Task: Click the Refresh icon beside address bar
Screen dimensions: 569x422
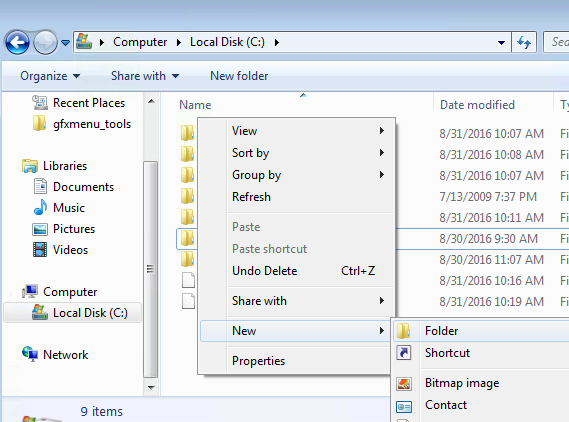Action: (524, 42)
